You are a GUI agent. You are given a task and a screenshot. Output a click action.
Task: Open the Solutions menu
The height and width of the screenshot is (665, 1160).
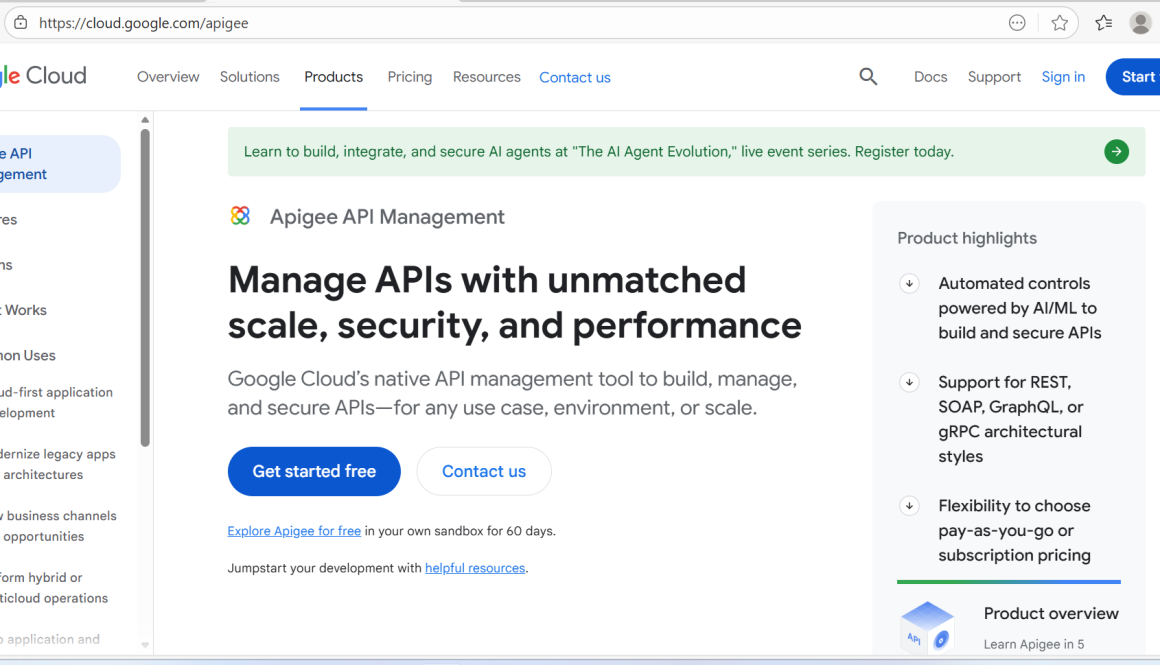tap(249, 77)
